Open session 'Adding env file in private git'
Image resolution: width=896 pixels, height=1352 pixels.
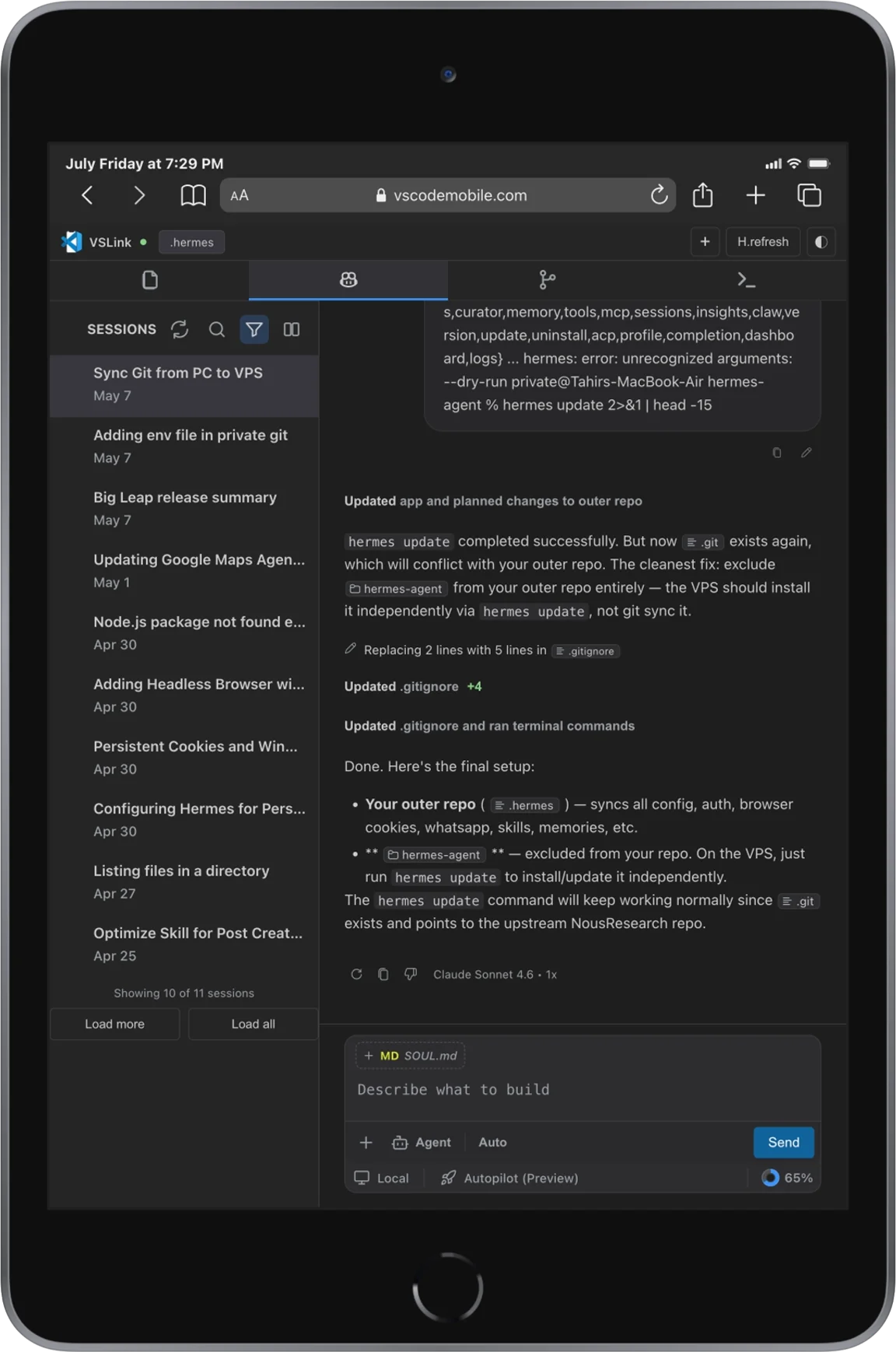[184, 447]
